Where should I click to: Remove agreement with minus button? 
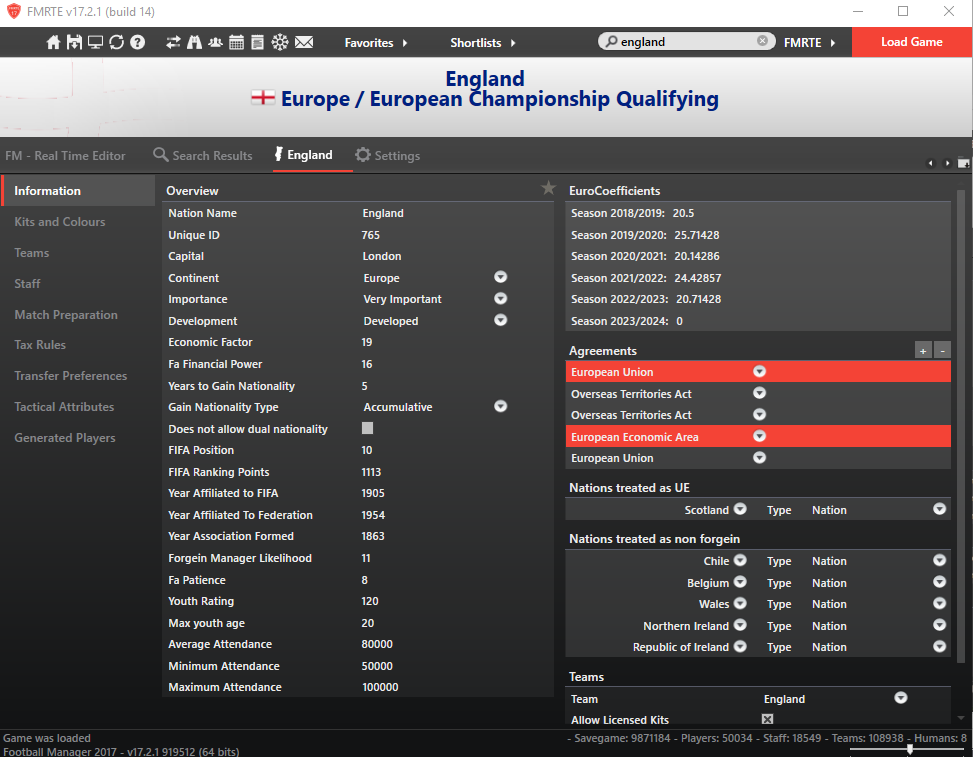pyautogui.click(x=942, y=351)
